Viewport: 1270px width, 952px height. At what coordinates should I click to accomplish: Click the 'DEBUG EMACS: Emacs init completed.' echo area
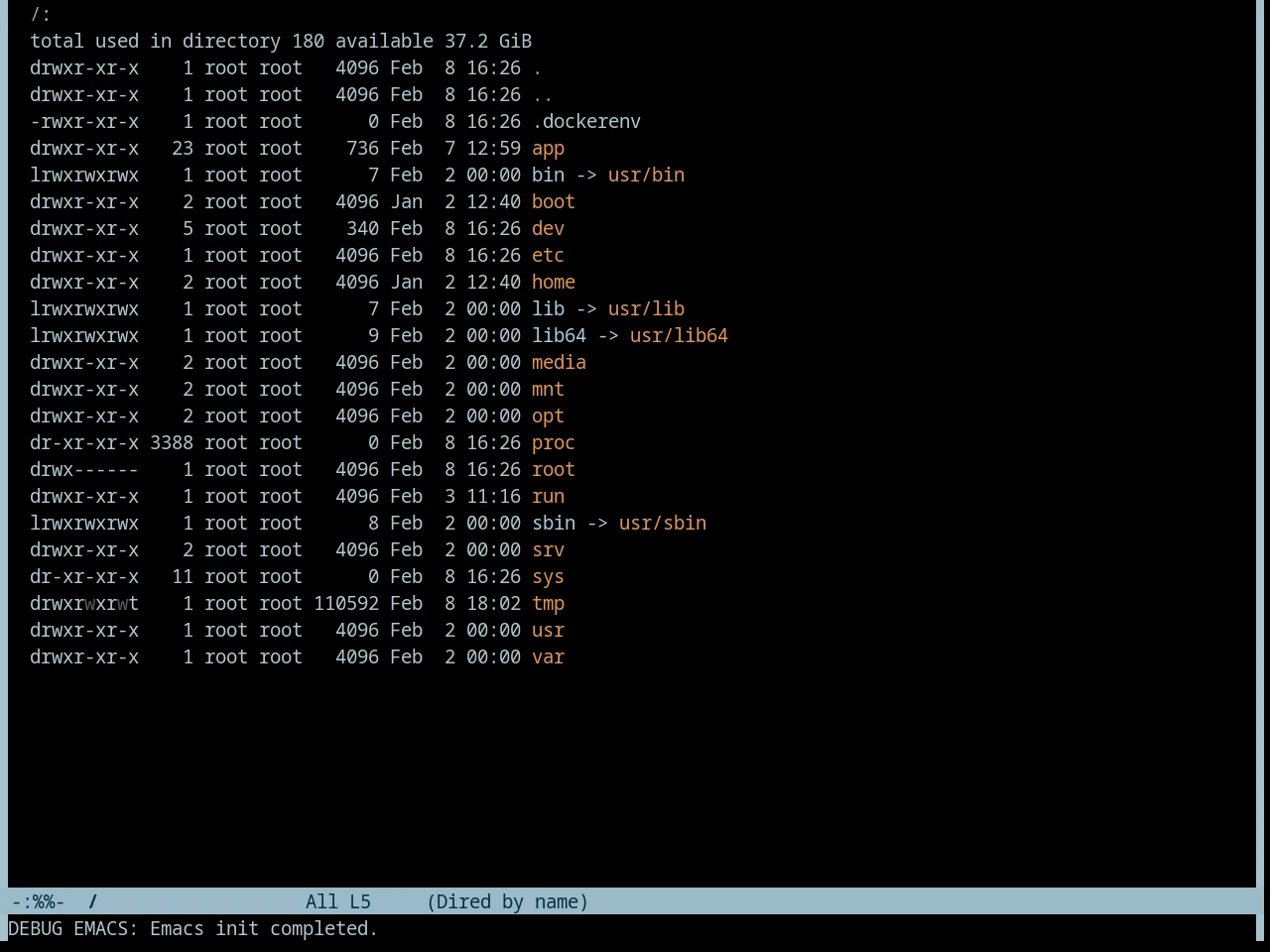(193, 929)
